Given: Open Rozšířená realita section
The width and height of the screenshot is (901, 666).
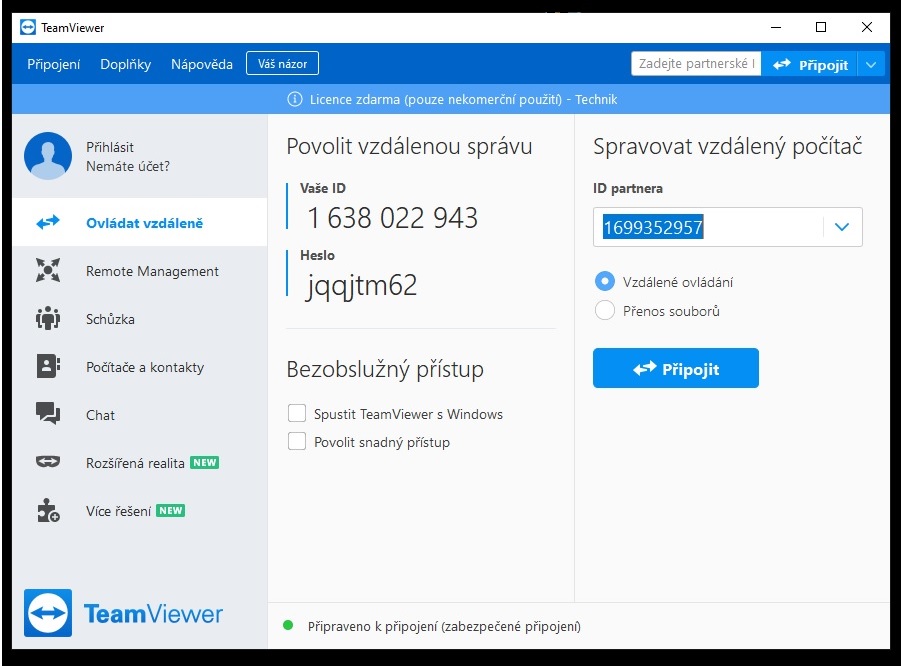Looking at the screenshot, I should [140, 462].
